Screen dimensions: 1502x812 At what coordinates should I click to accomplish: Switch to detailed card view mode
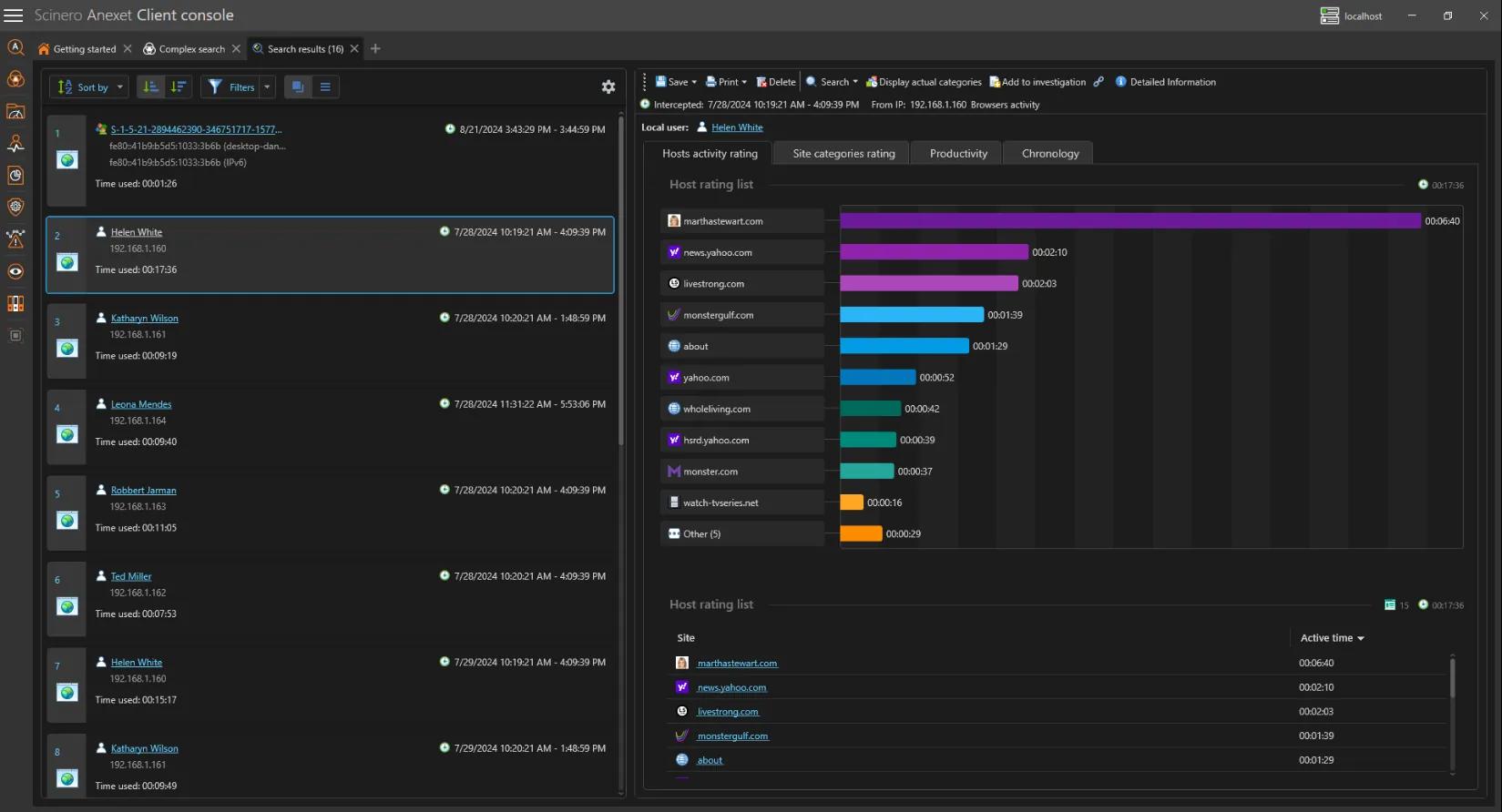coord(298,86)
